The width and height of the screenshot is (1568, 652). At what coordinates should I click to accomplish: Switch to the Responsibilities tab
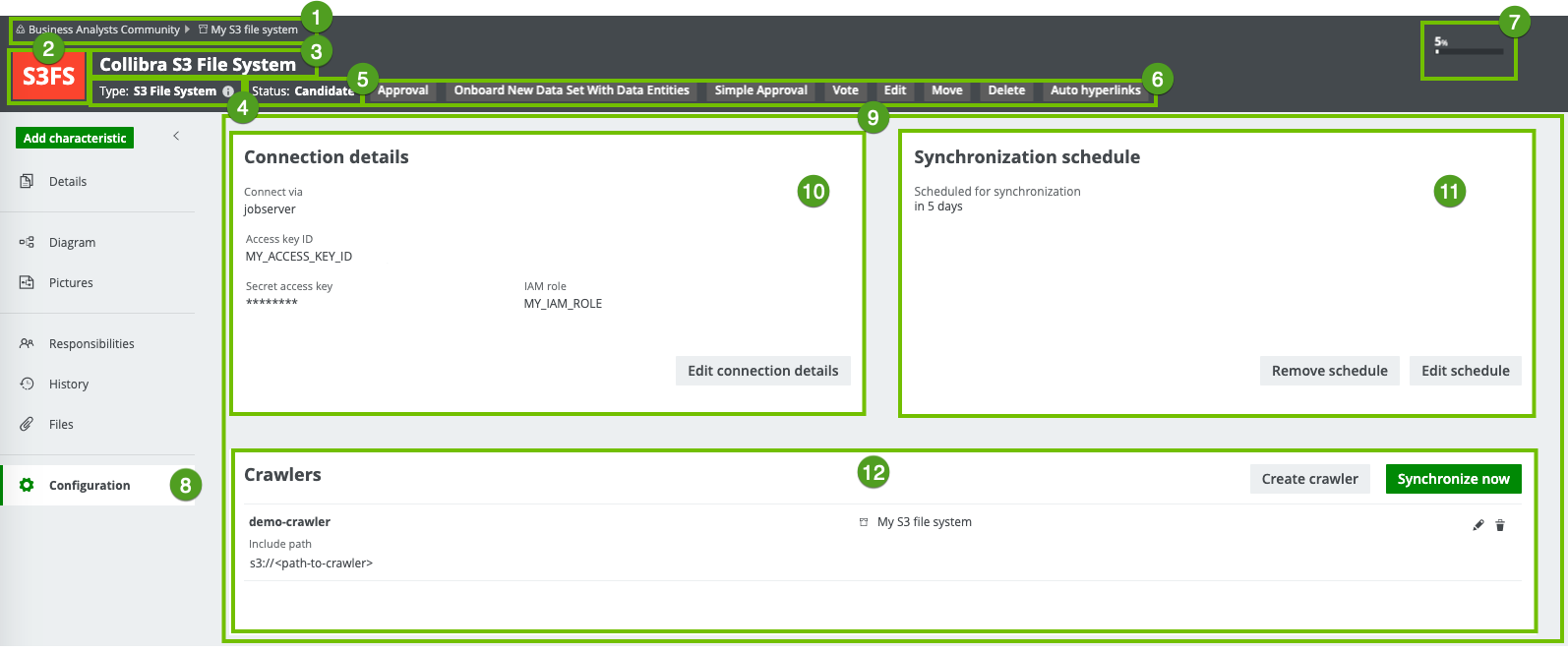(x=91, y=343)
